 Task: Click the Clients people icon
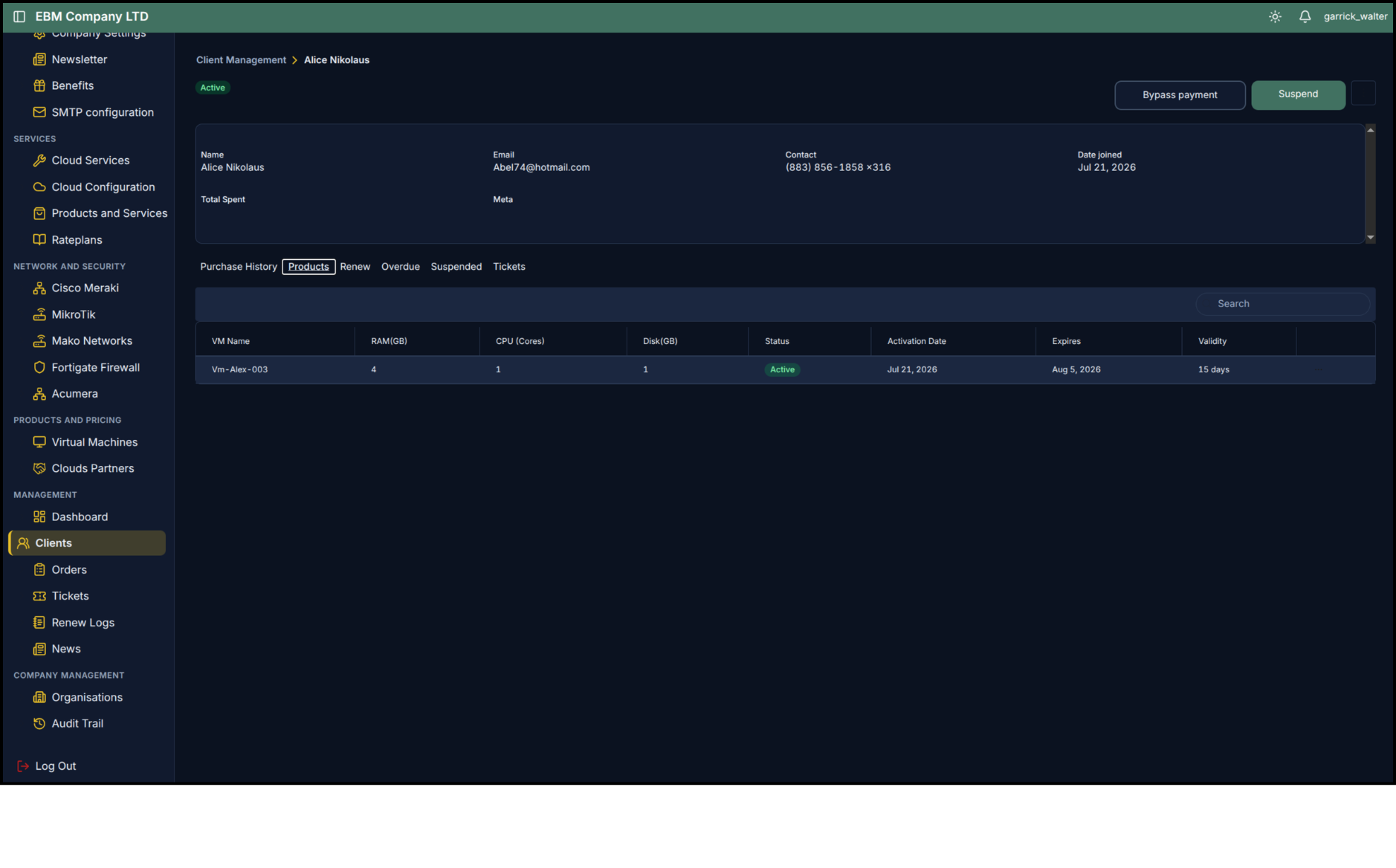tap(23, 543)
